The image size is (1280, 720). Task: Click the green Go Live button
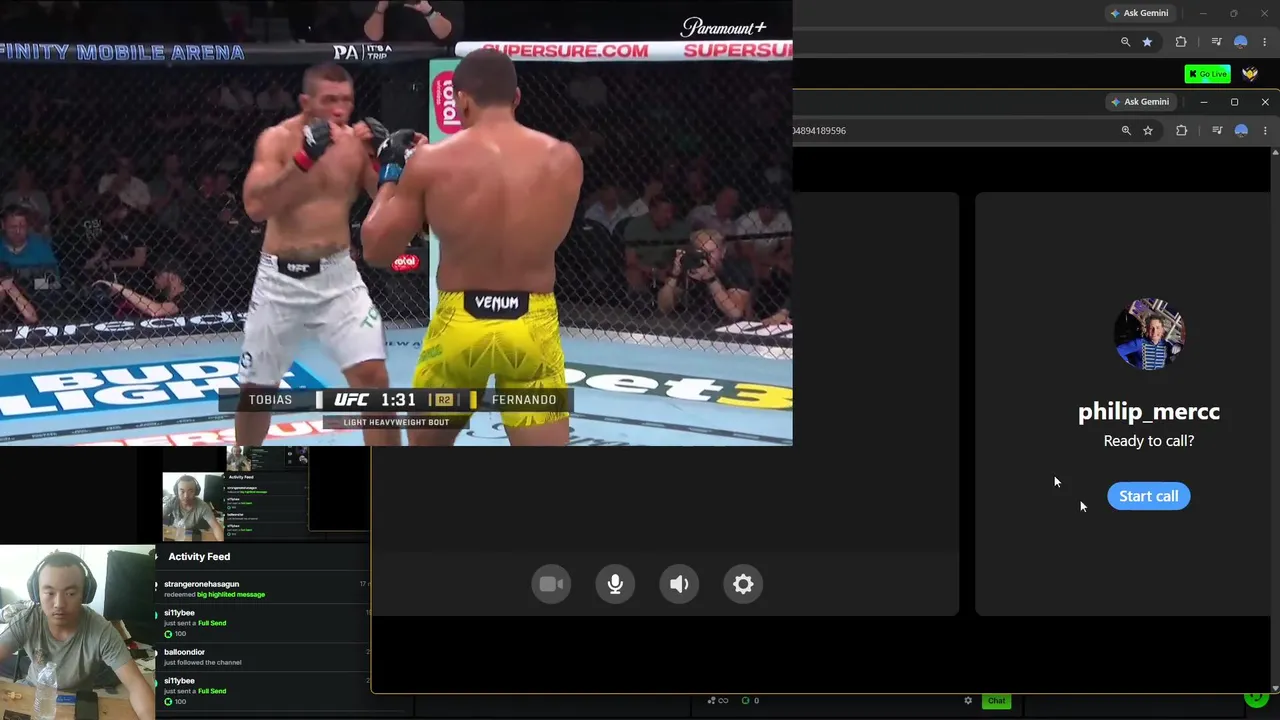point(1207,74)
